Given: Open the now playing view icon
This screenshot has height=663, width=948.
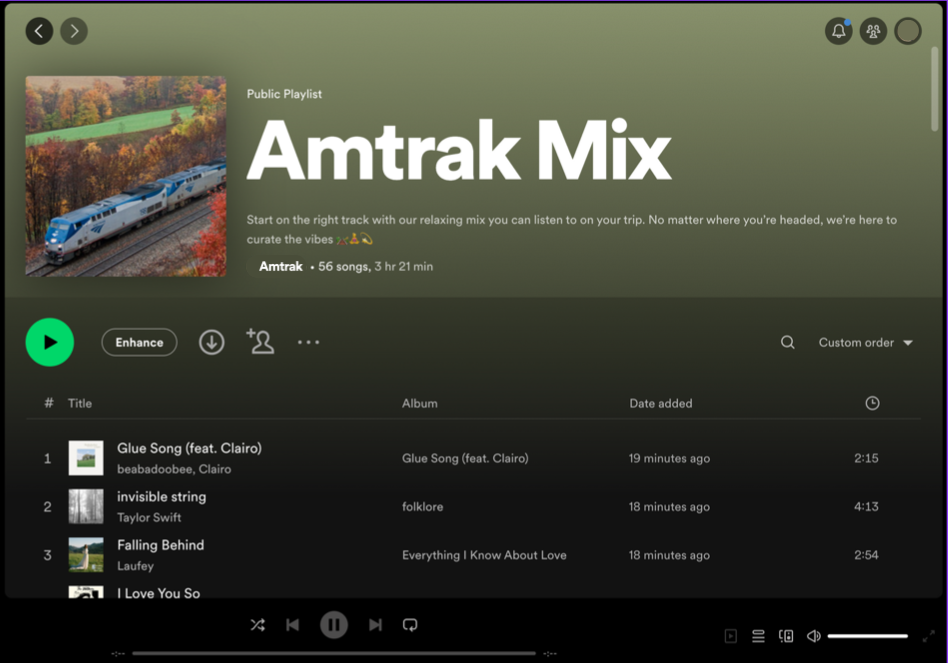Looking at the screenshot, I should 730,636.
